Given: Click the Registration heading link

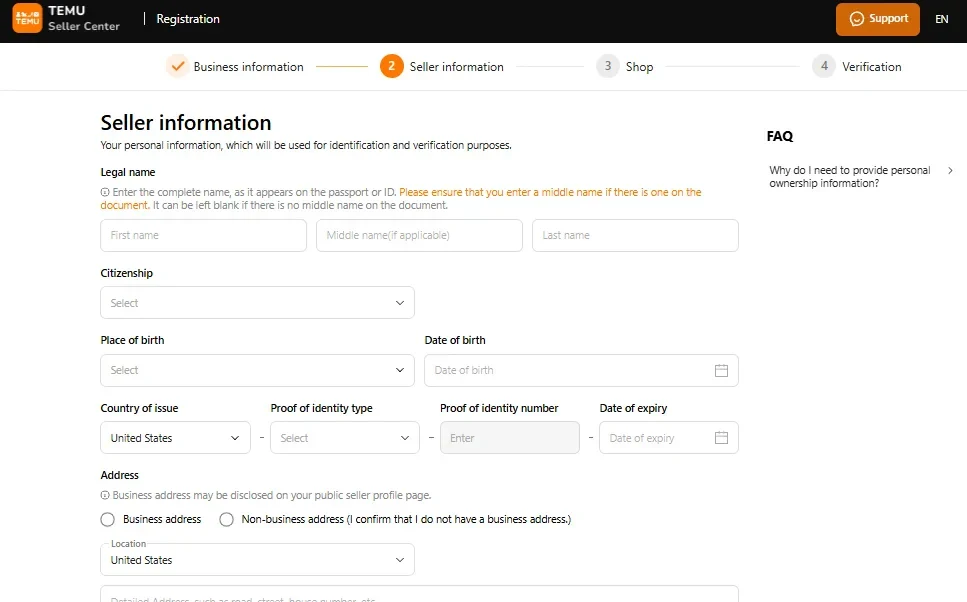Looking at the screenshot, I should click(186, 18).
